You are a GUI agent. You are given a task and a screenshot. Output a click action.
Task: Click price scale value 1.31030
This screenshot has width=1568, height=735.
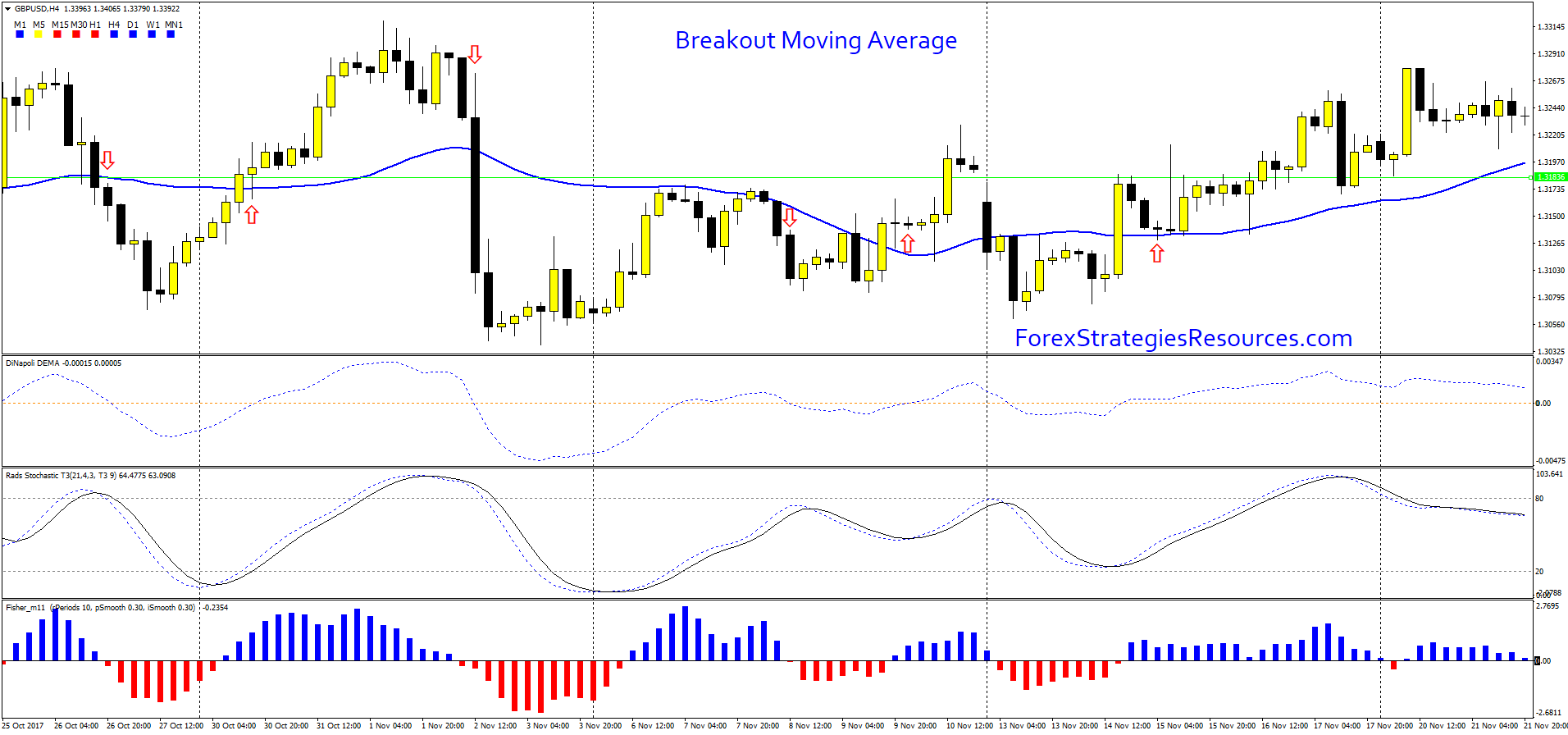click(x=1551, y=271)
